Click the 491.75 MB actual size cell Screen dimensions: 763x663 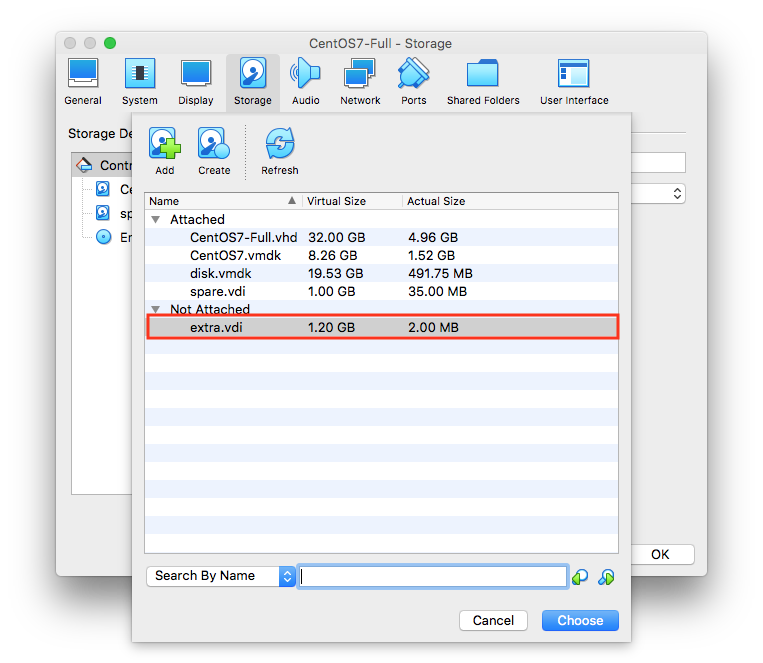point(440,274)
